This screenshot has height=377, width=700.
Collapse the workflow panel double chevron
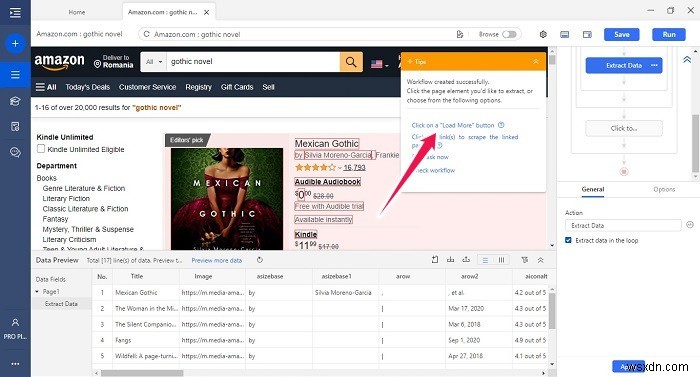[x=687, y=59]
